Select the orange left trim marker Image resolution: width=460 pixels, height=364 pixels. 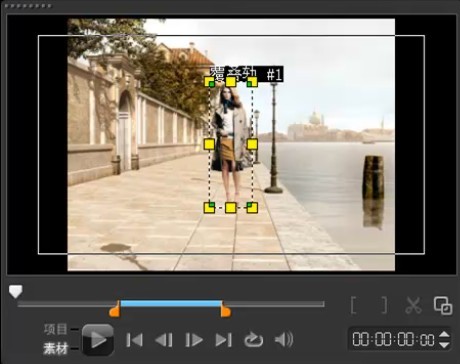[115, 310]
